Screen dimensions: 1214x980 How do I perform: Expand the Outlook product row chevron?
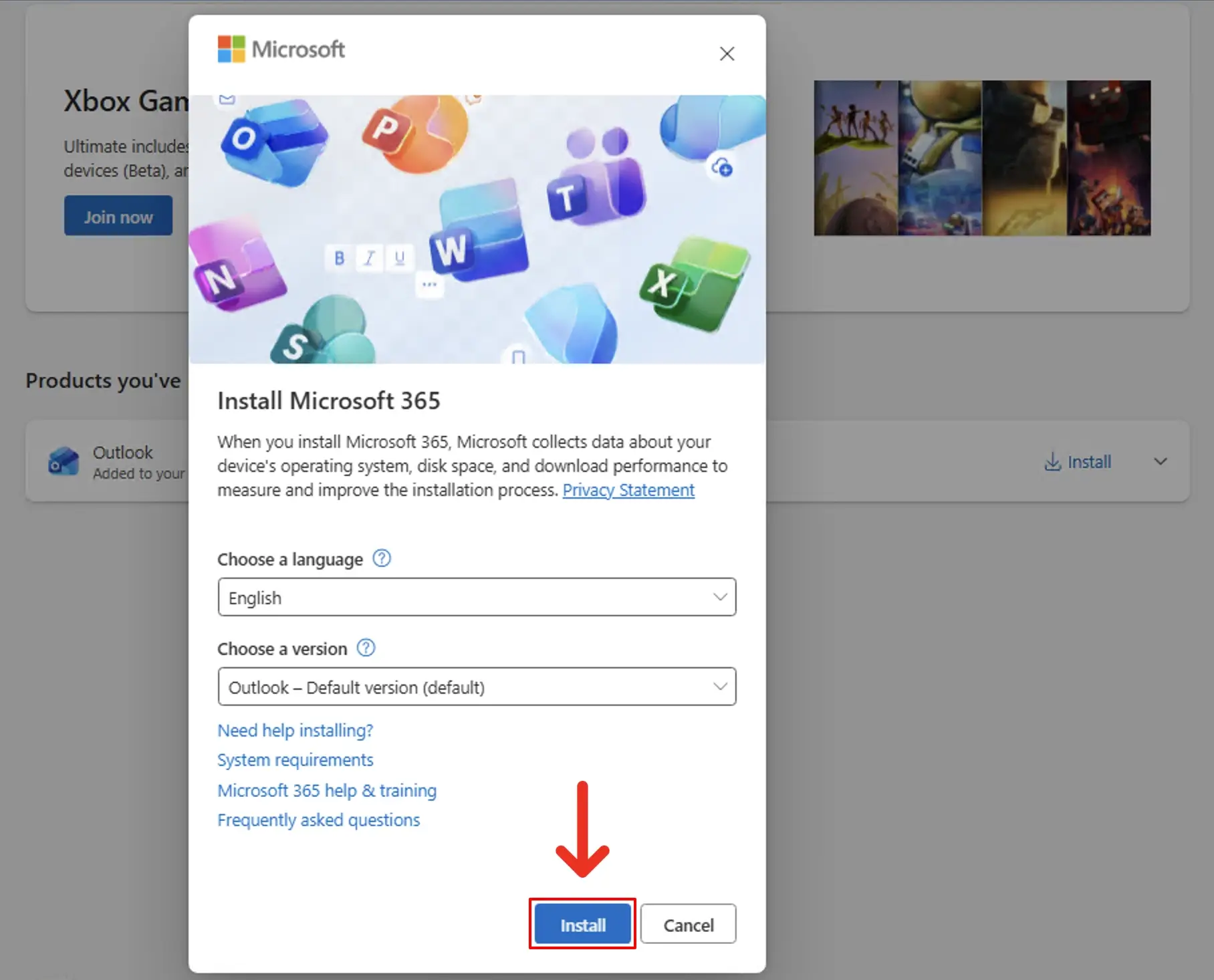click(1161, 461)
